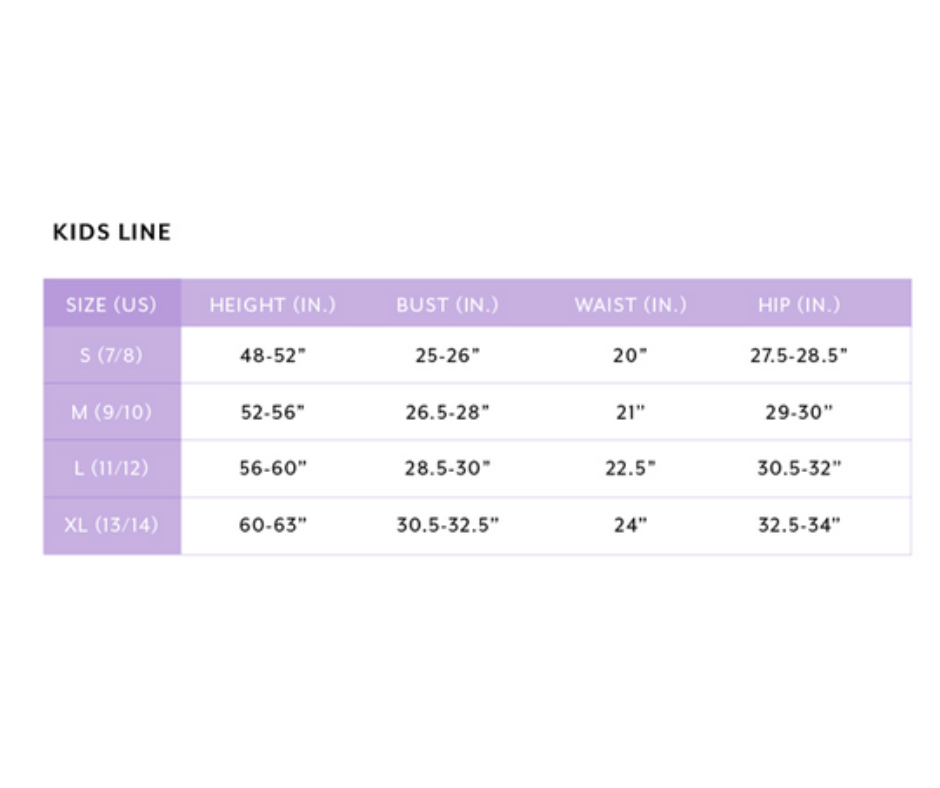Click the 26.5-28" bust cell

[x=447, y=412]
